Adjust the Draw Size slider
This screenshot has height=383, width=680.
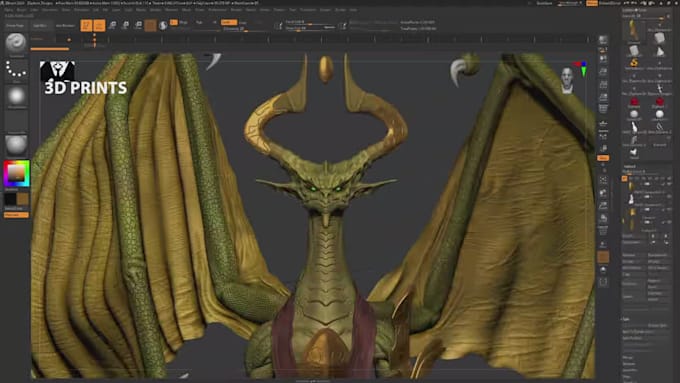click(310, 29)
